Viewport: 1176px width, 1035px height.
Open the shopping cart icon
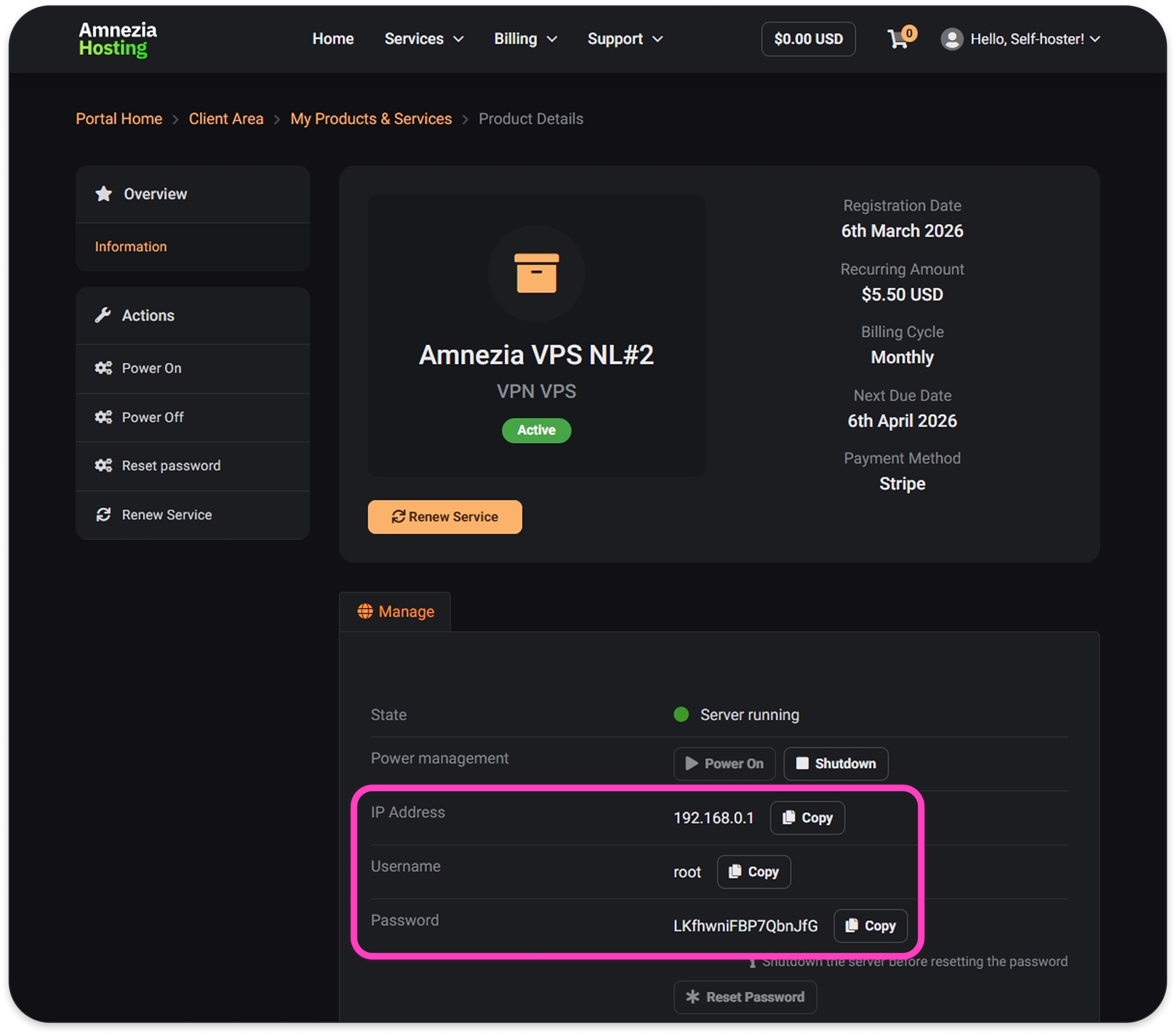898,39
